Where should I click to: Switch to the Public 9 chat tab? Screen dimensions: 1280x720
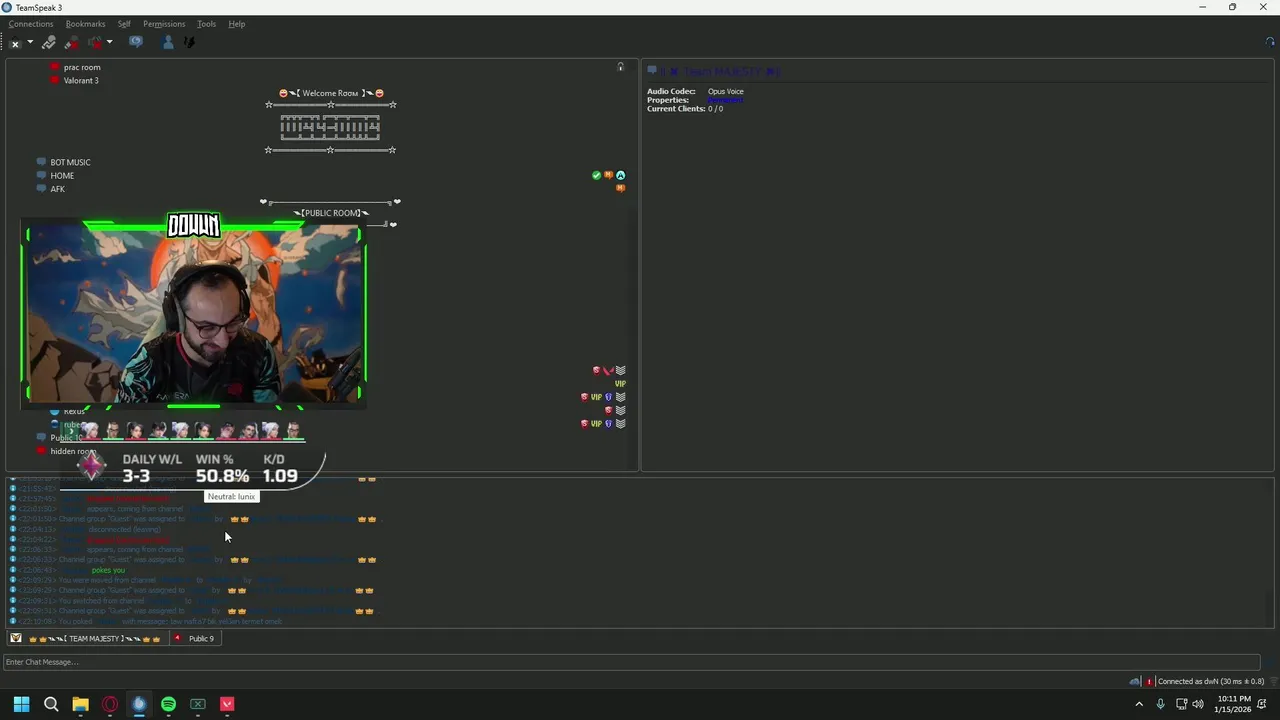(195, 638)
